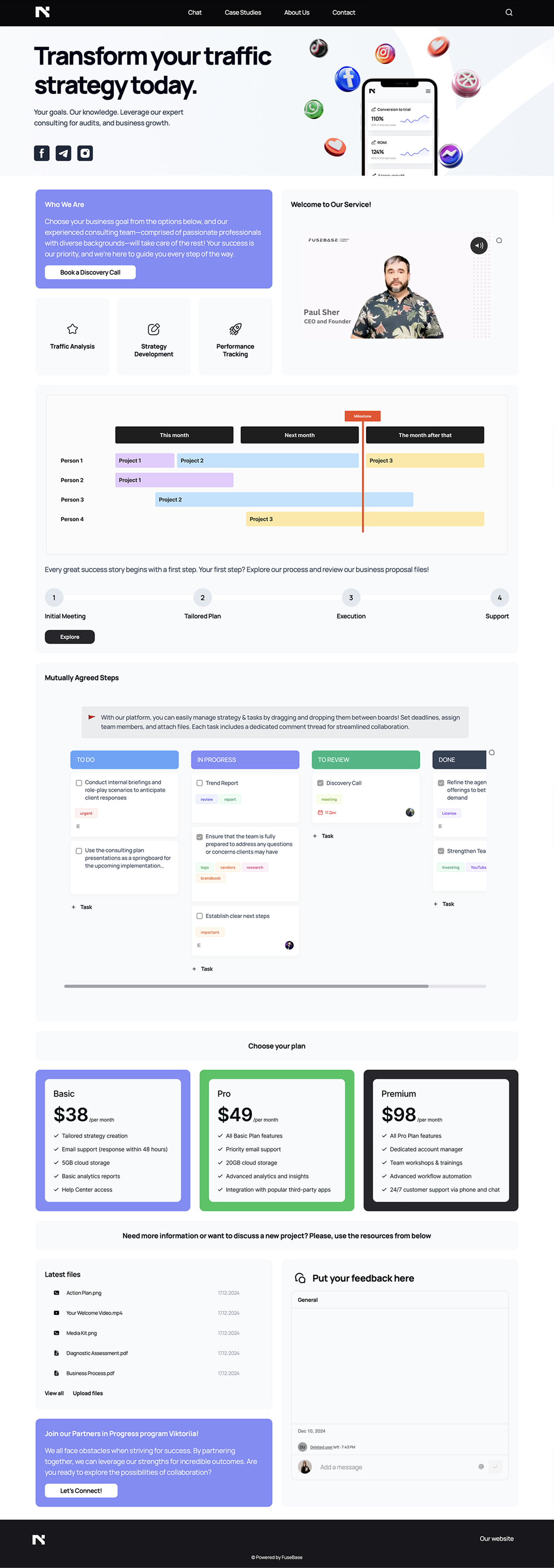Open the Instagram social icon under headline
Image resolution: width=554 pixels, height=1568 pixels.
click(x=85, y=153)
